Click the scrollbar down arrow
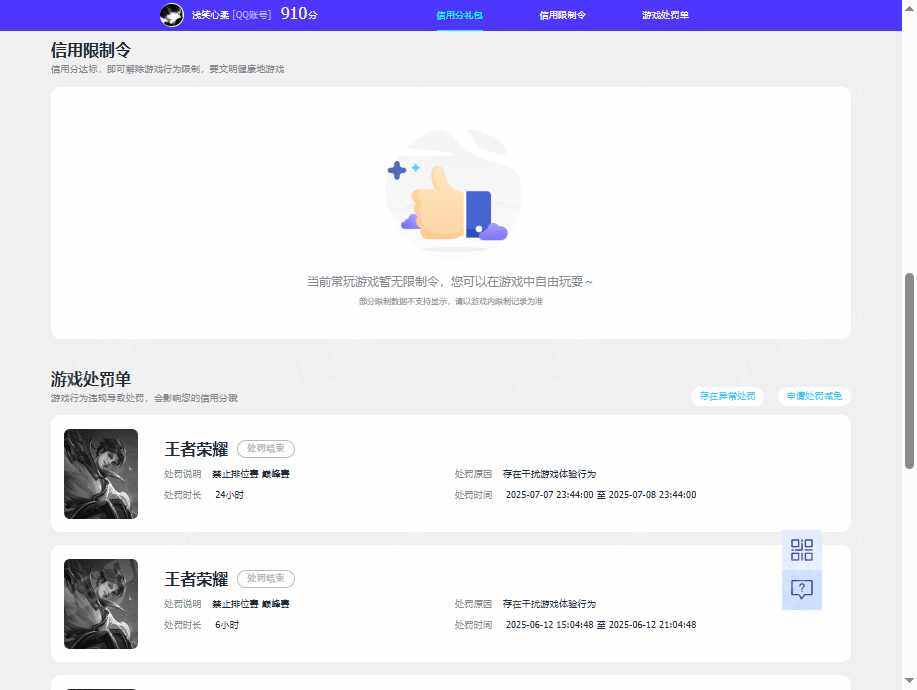Viewport: 917px width, 690px height. (909, 681)
